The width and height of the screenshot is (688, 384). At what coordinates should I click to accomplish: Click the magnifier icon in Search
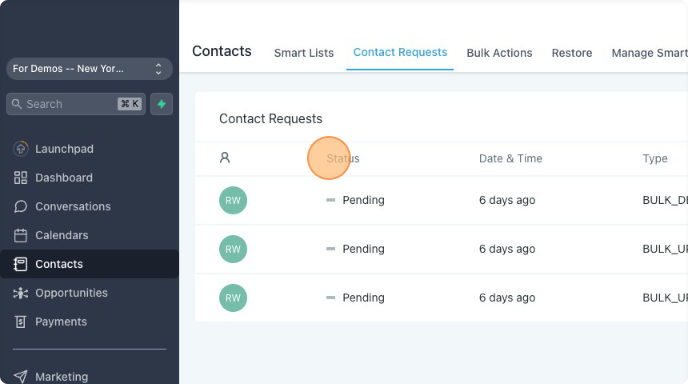tap(17, 104)
